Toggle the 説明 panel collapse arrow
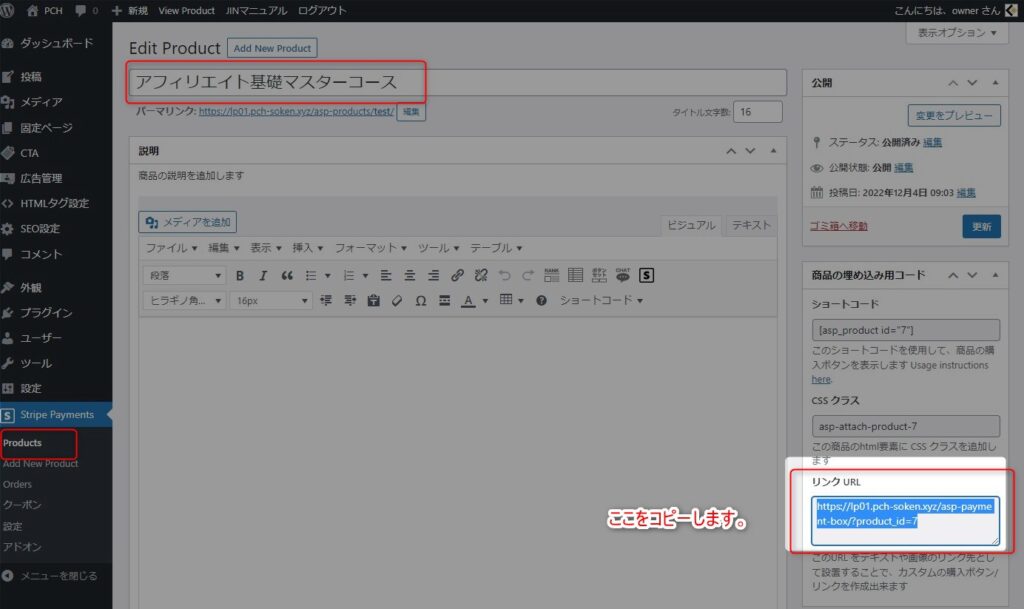The width and height of the screenshot is (1024, 609). (772, 151)
